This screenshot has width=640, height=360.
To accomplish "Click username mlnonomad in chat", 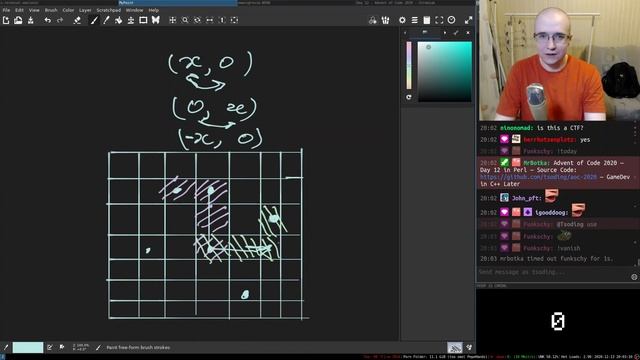I will (x=516, y=128).
